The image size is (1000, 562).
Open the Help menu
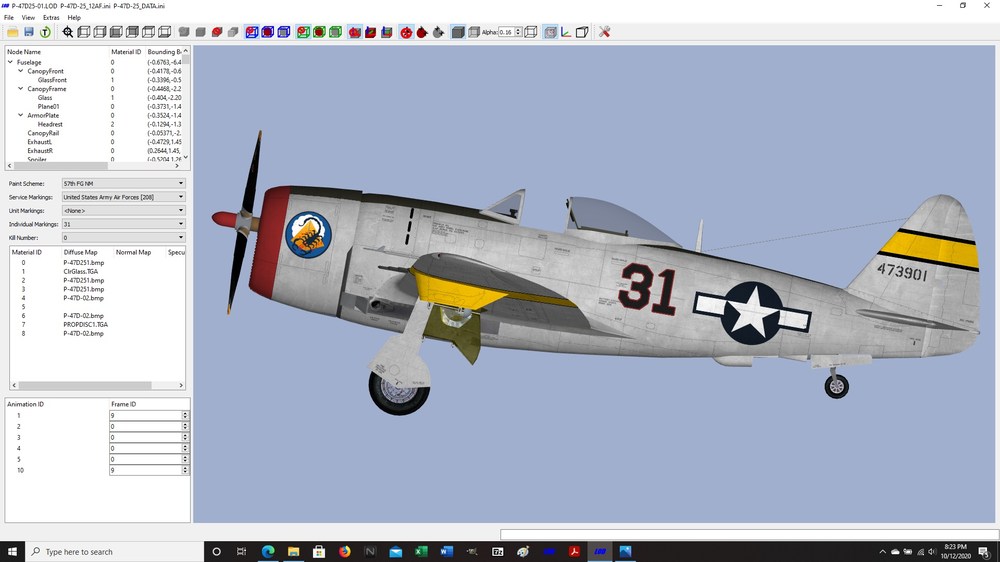pos(74,18)
